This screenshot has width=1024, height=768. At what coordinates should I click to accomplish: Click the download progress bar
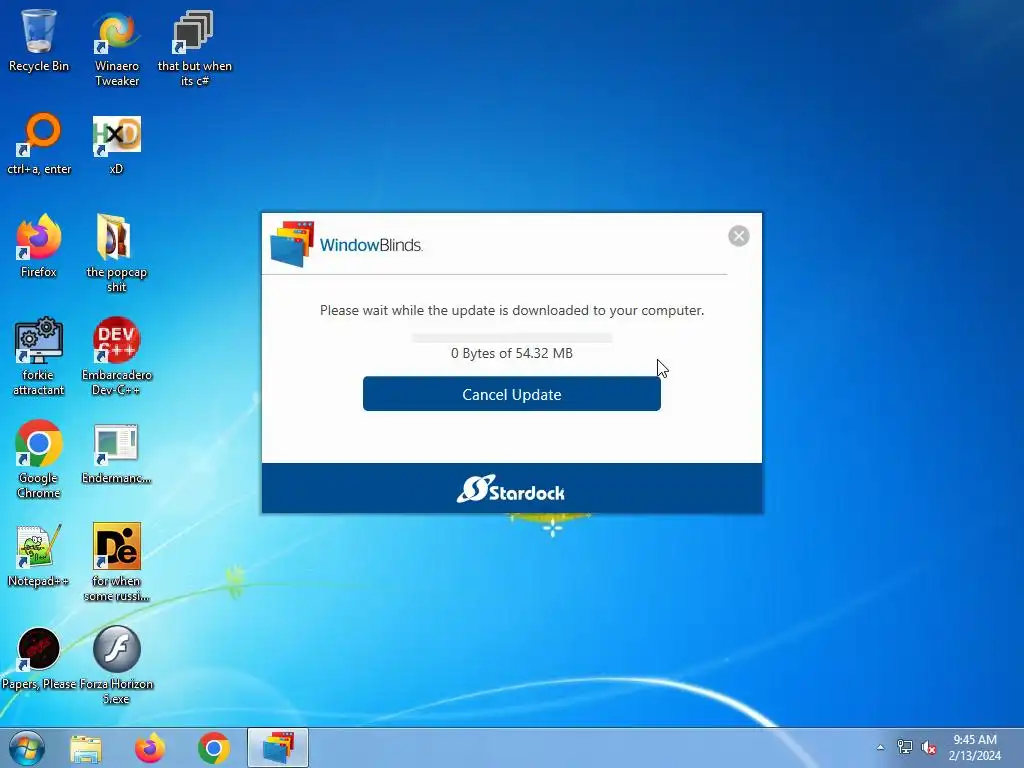pos(512,338)
